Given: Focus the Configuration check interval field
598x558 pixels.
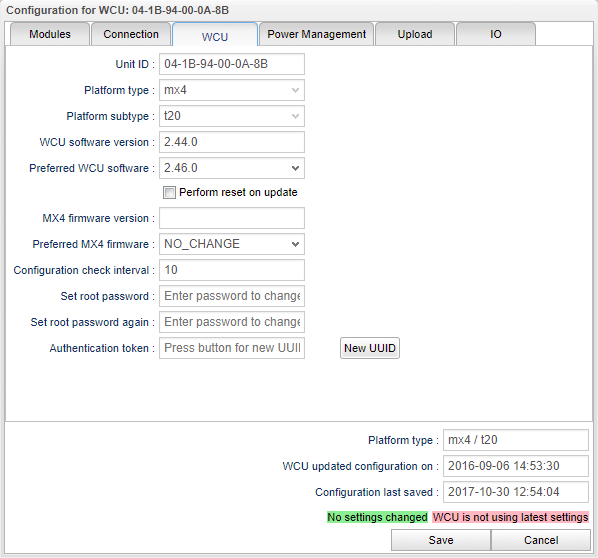Looking at the screenshot, I should [x=232, y=270].
